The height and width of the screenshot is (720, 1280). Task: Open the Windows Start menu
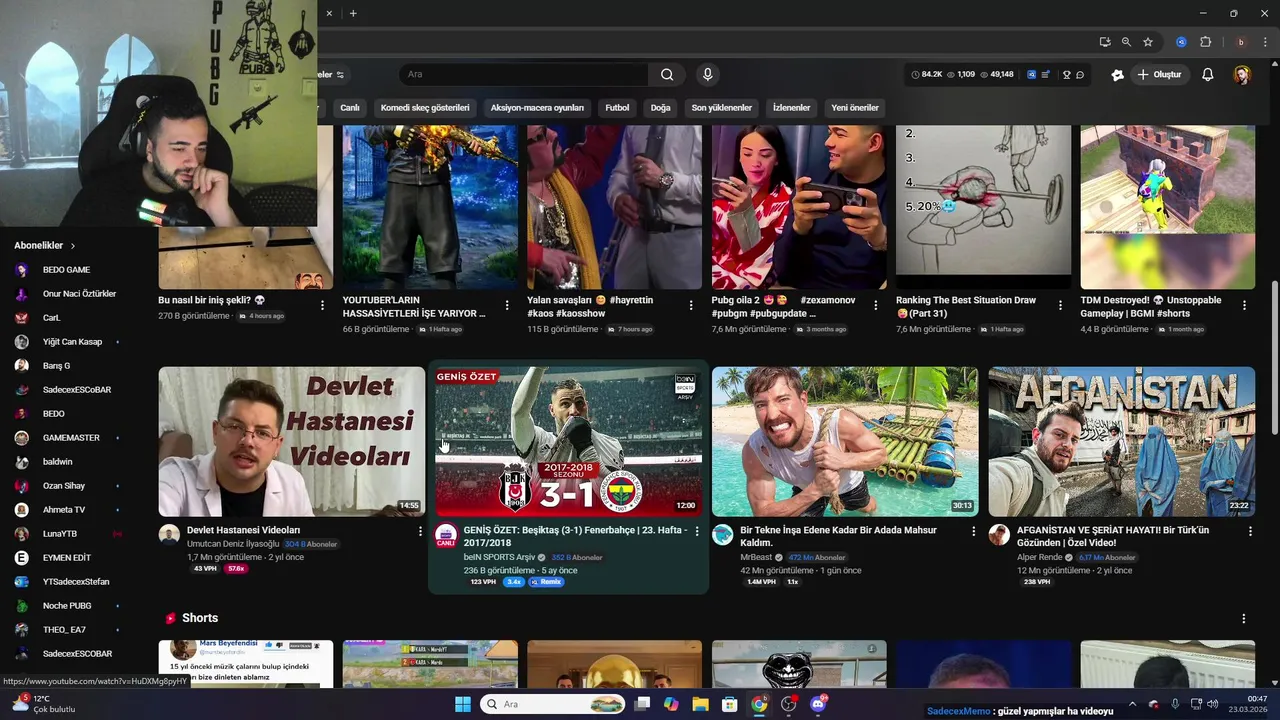(x=463, y=704)
